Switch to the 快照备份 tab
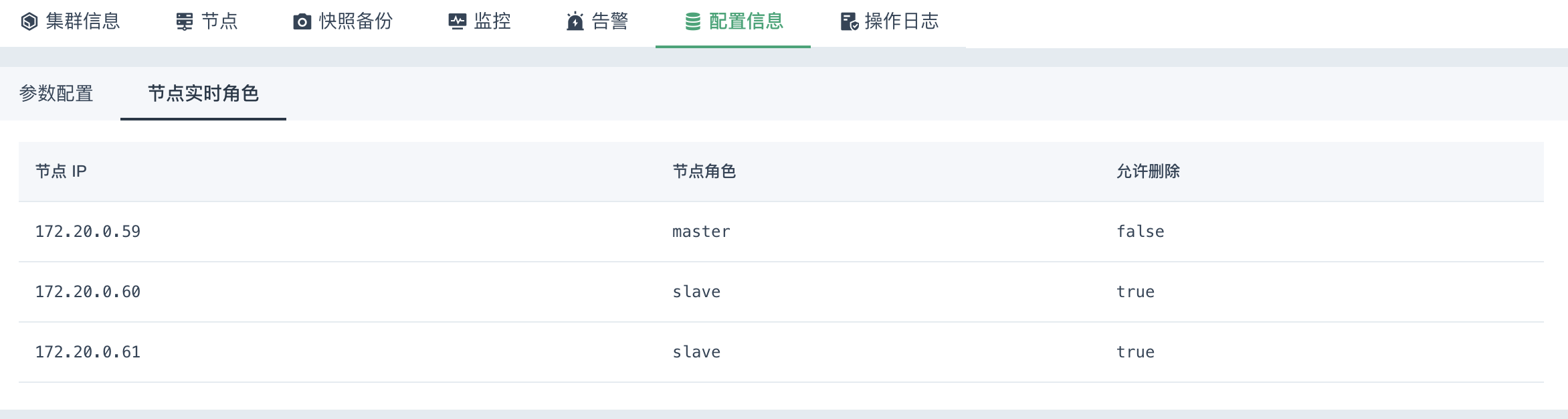This screenshot has width=1568, height=419. pyautogui.click(x=355, y=22)
